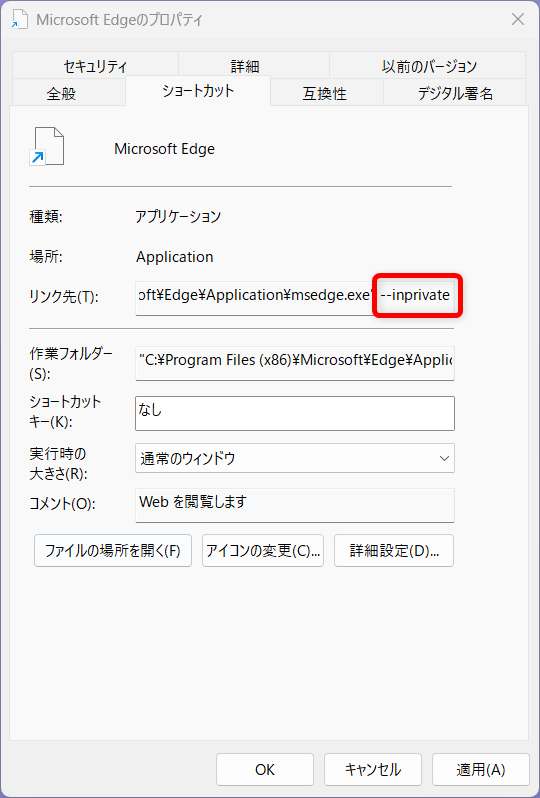
Task: Click the shortcut file icon beside Microsoft Edge
Action: [x=47, y=147]
